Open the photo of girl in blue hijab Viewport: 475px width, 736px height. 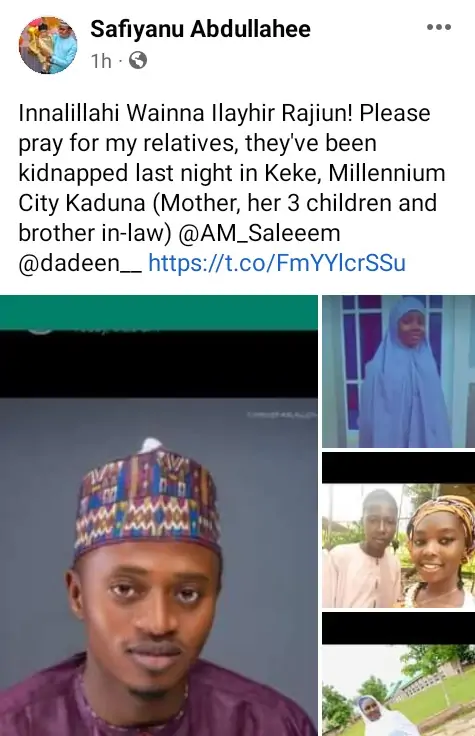(398, 371)
